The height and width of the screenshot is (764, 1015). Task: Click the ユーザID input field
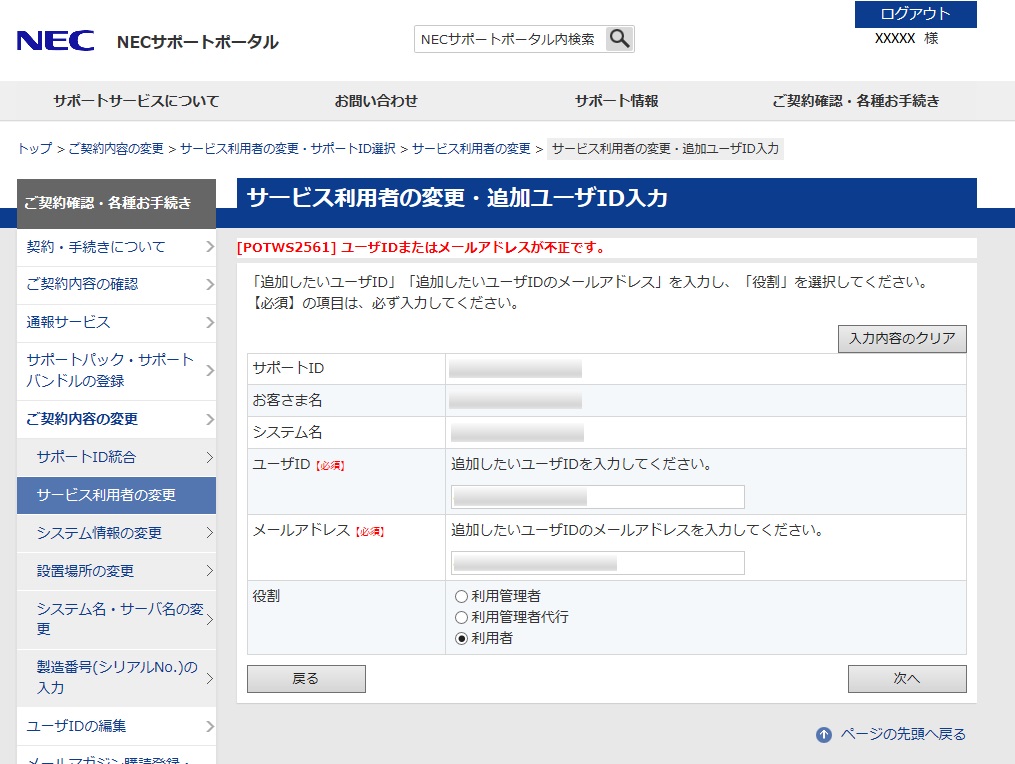(597, 497)
